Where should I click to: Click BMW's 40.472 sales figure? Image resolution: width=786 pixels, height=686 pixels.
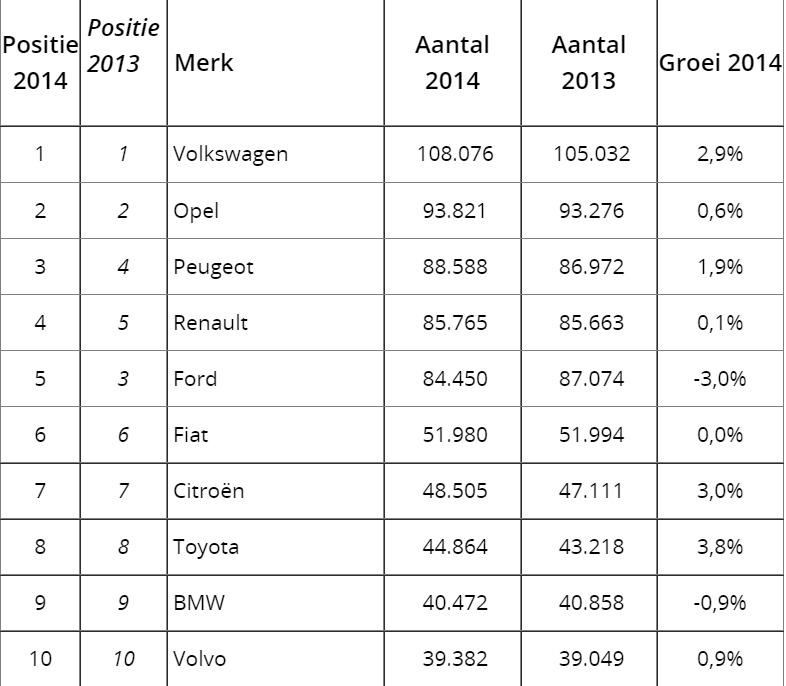455,603
